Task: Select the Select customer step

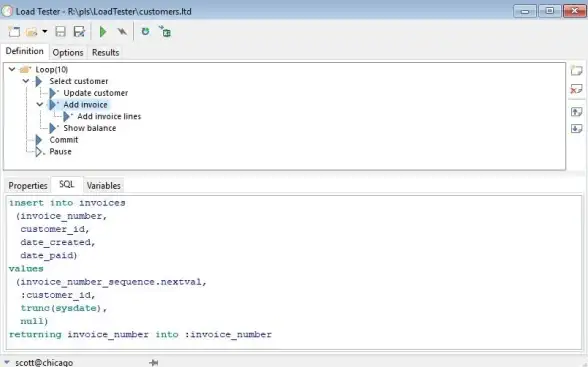Action: click(x=79, y=81)
